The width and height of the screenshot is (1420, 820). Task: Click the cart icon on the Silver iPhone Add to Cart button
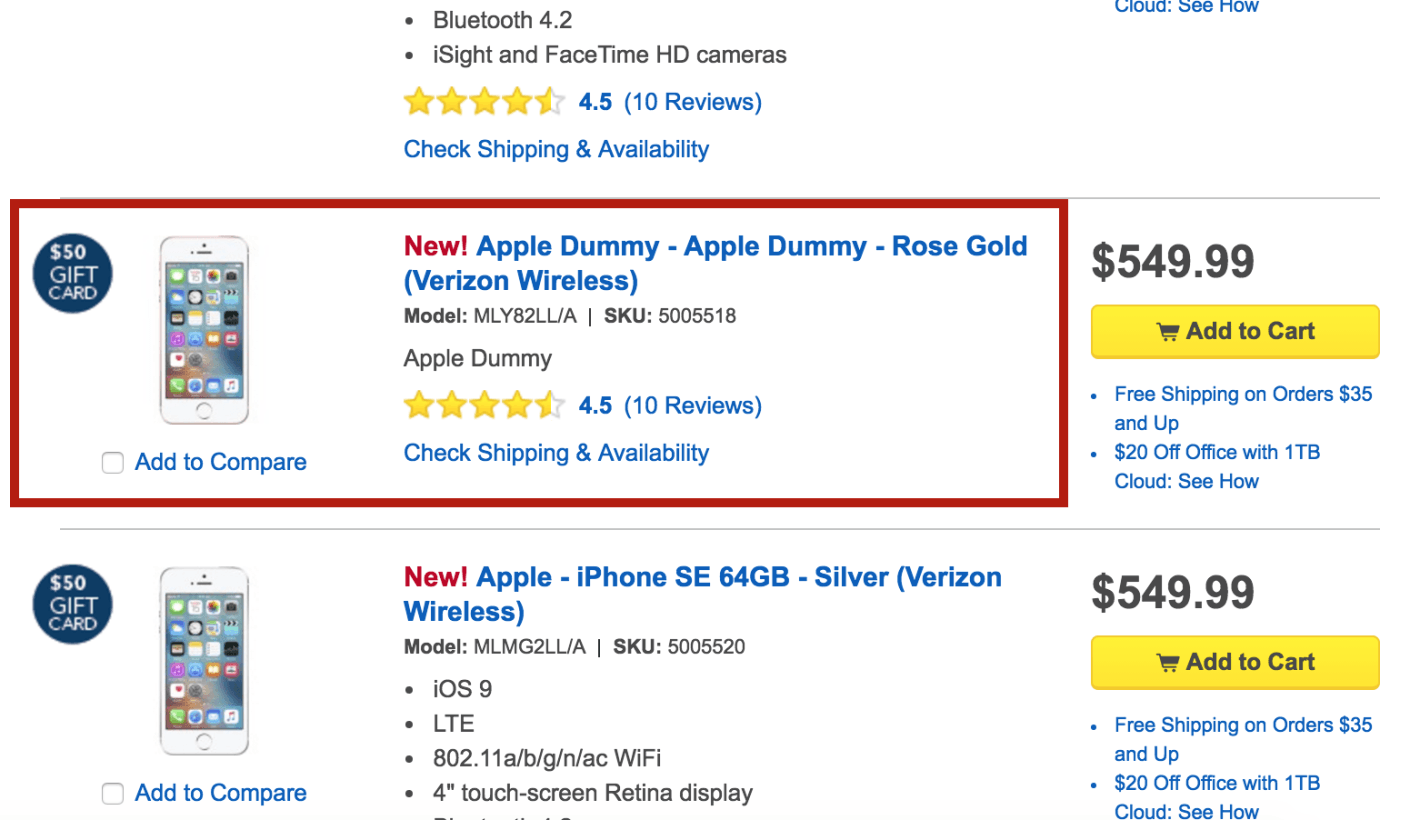point(1168,662)
